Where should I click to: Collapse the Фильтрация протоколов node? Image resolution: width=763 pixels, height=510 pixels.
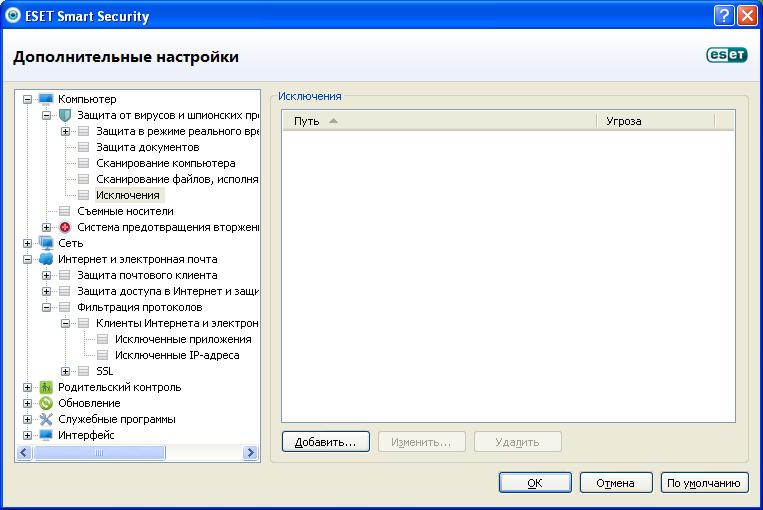46,307
